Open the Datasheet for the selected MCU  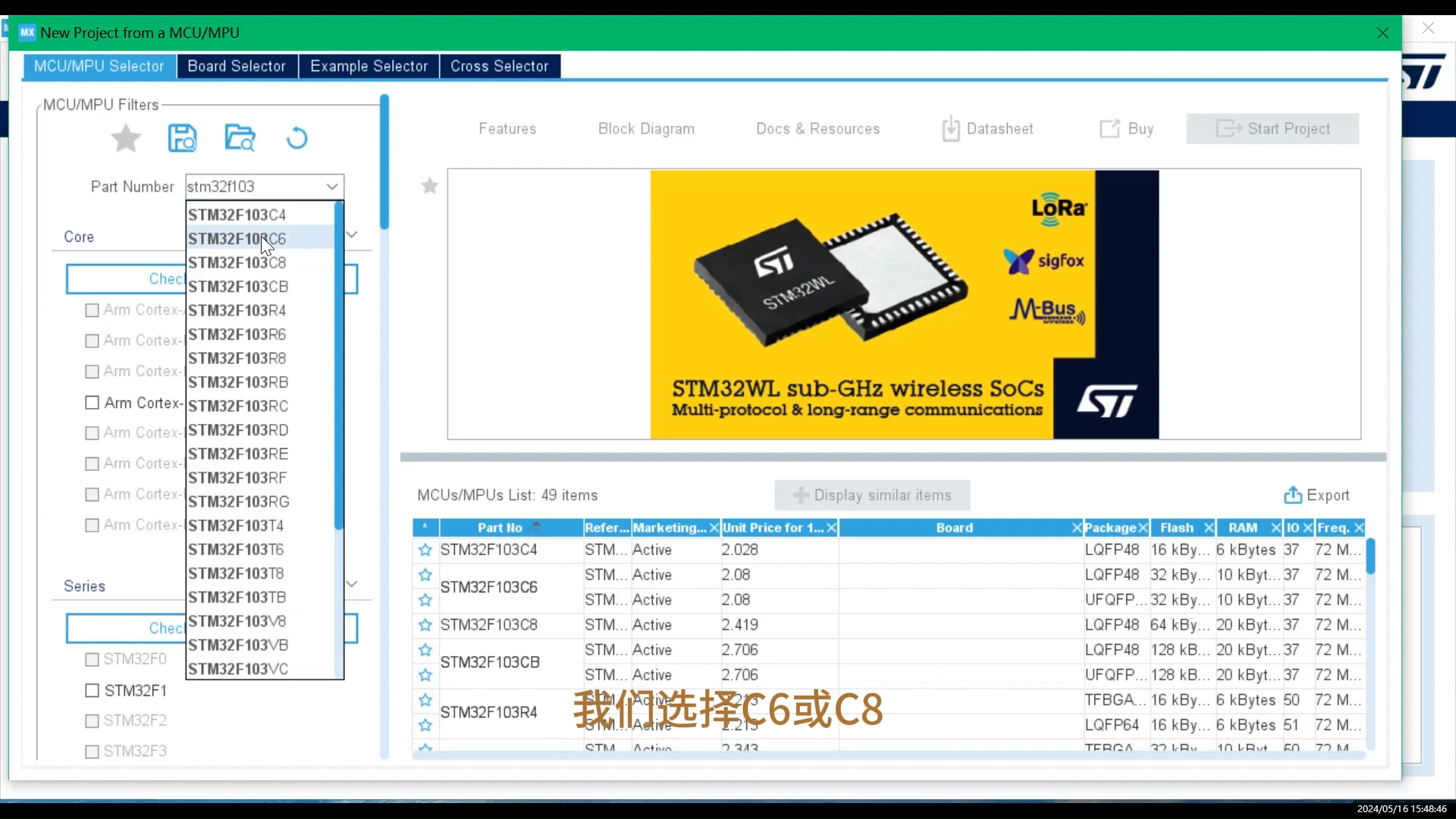(x=988, y=129)
